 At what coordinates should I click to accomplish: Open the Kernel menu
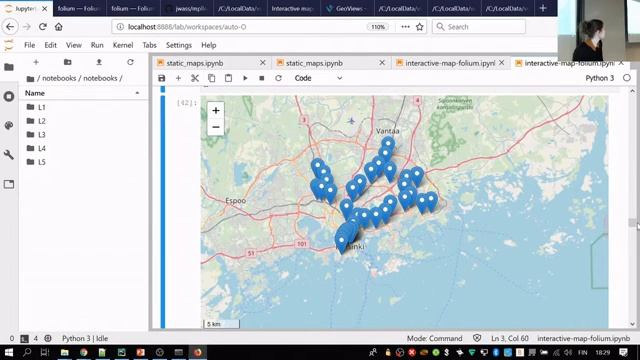(123, 45)
